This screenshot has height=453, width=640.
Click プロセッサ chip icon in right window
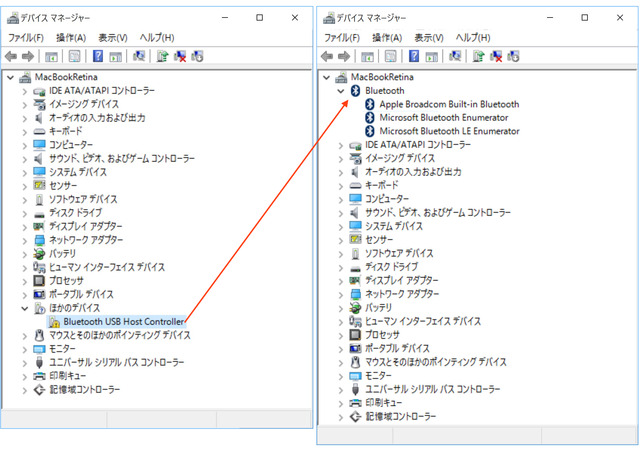click(x=356, y=335)
